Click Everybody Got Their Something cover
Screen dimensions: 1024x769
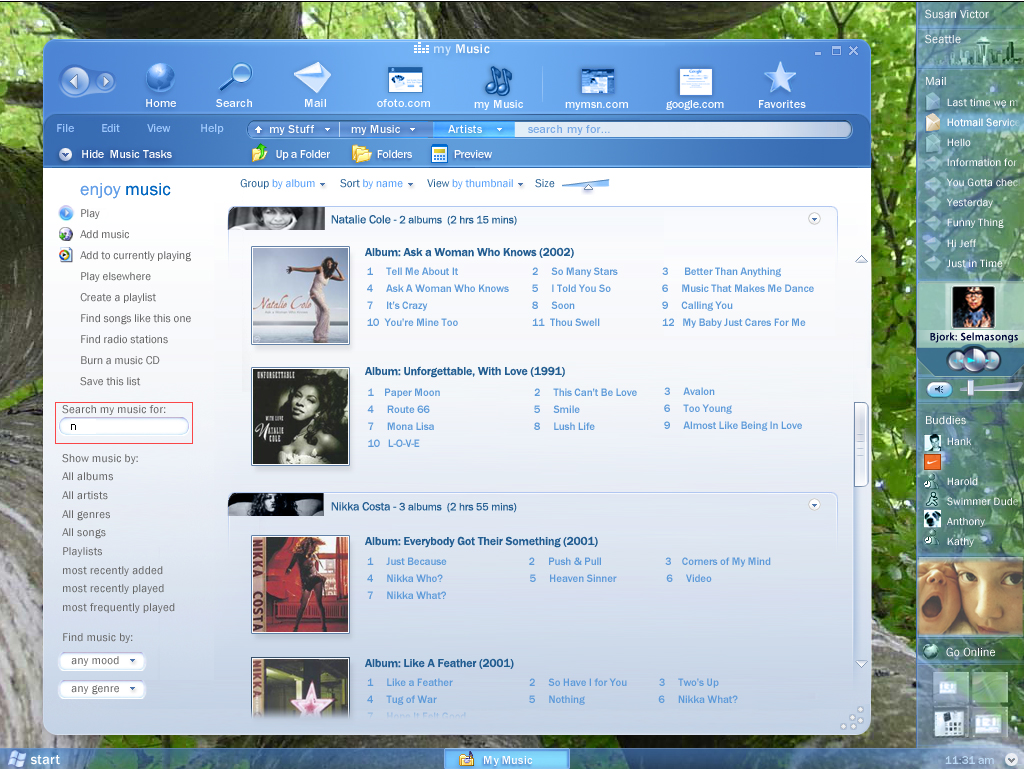(300, 584)
